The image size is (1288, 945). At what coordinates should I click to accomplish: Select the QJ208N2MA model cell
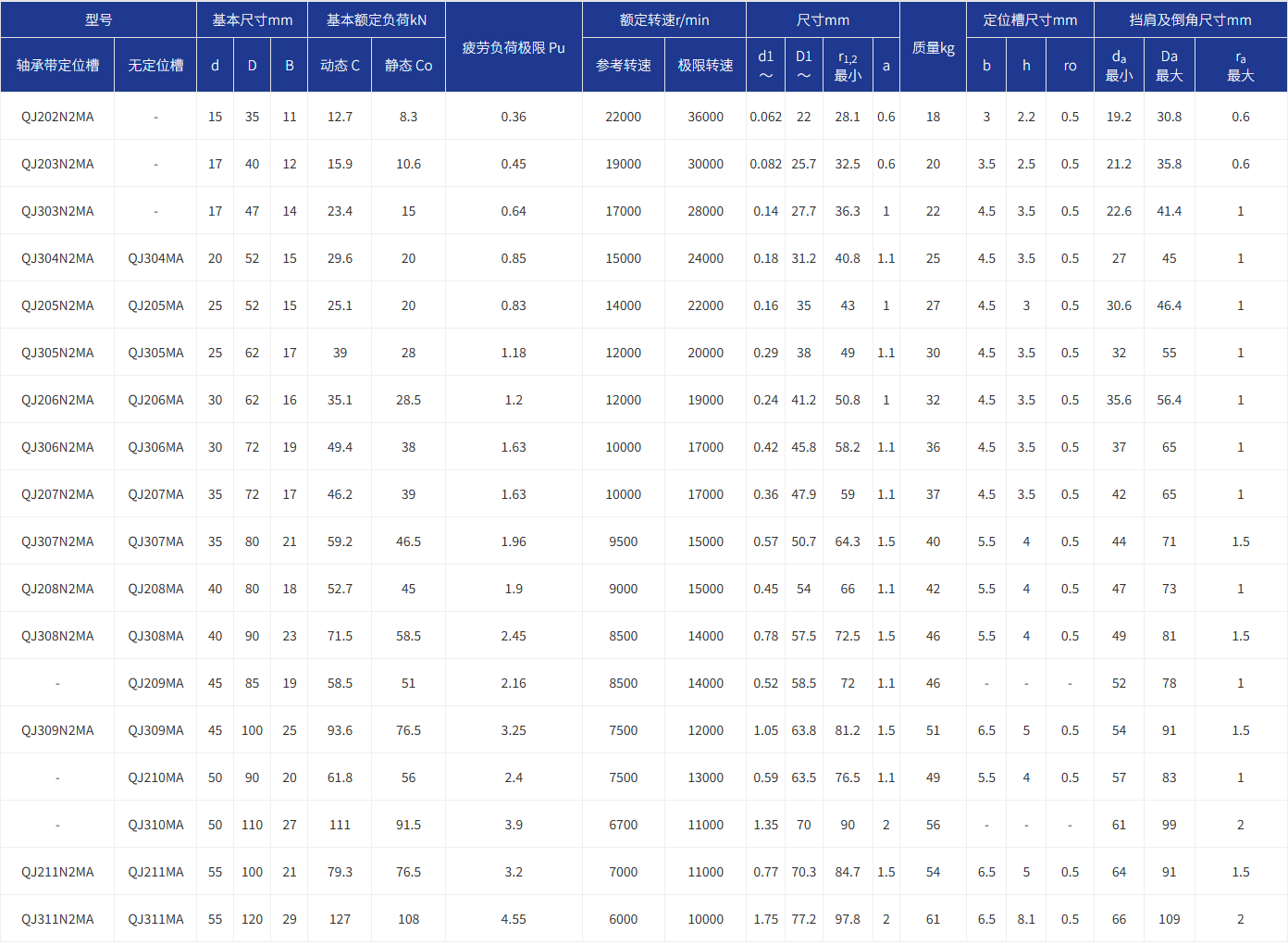point(57,589)
